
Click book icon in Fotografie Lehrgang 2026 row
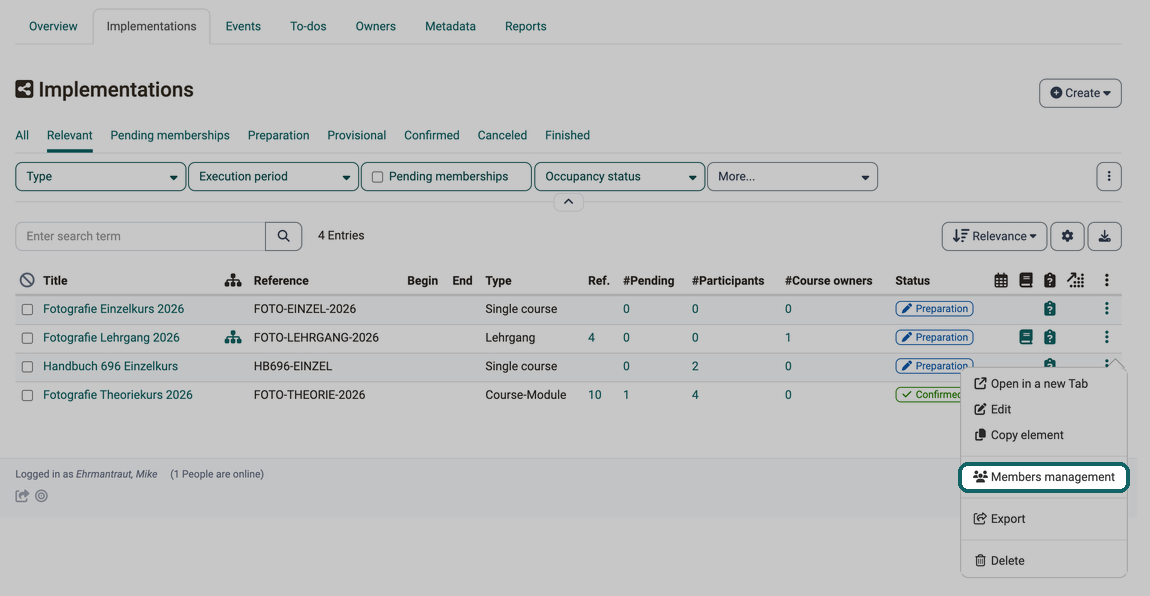[x=1026, y=337]
